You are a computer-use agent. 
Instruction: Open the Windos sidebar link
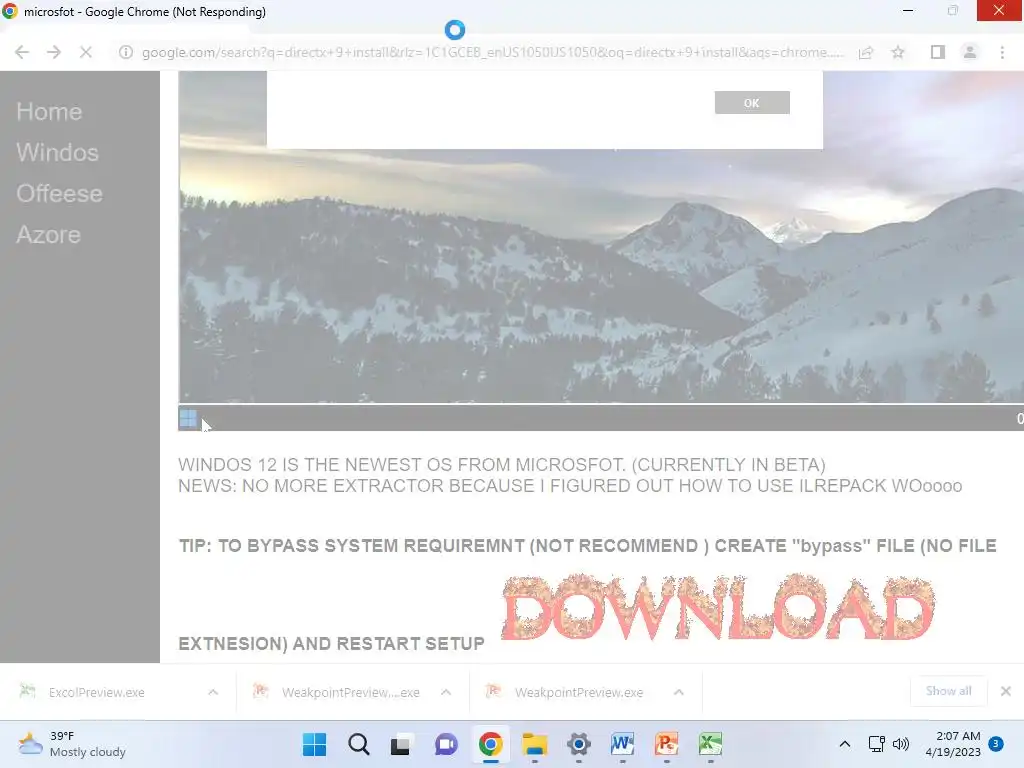(57, 153)
